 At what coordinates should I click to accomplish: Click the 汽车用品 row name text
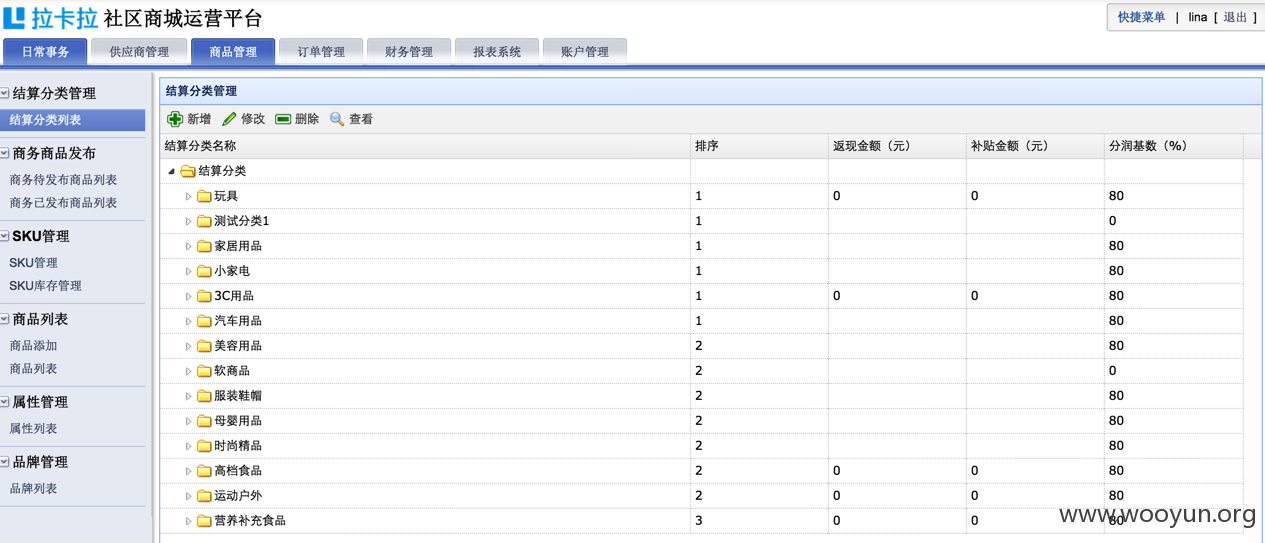238,321
